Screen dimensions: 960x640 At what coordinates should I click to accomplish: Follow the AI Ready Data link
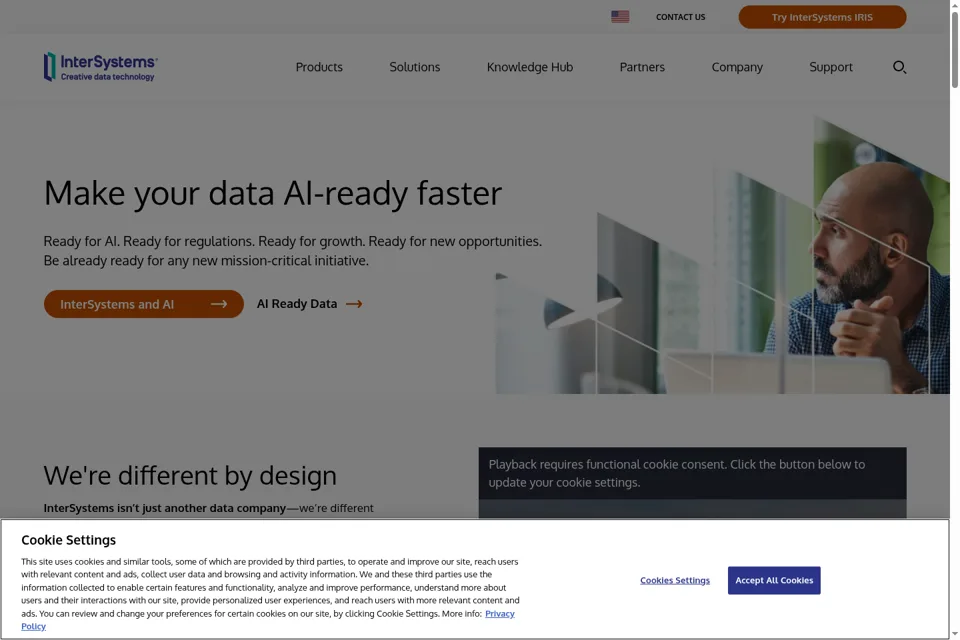(309, 304)
